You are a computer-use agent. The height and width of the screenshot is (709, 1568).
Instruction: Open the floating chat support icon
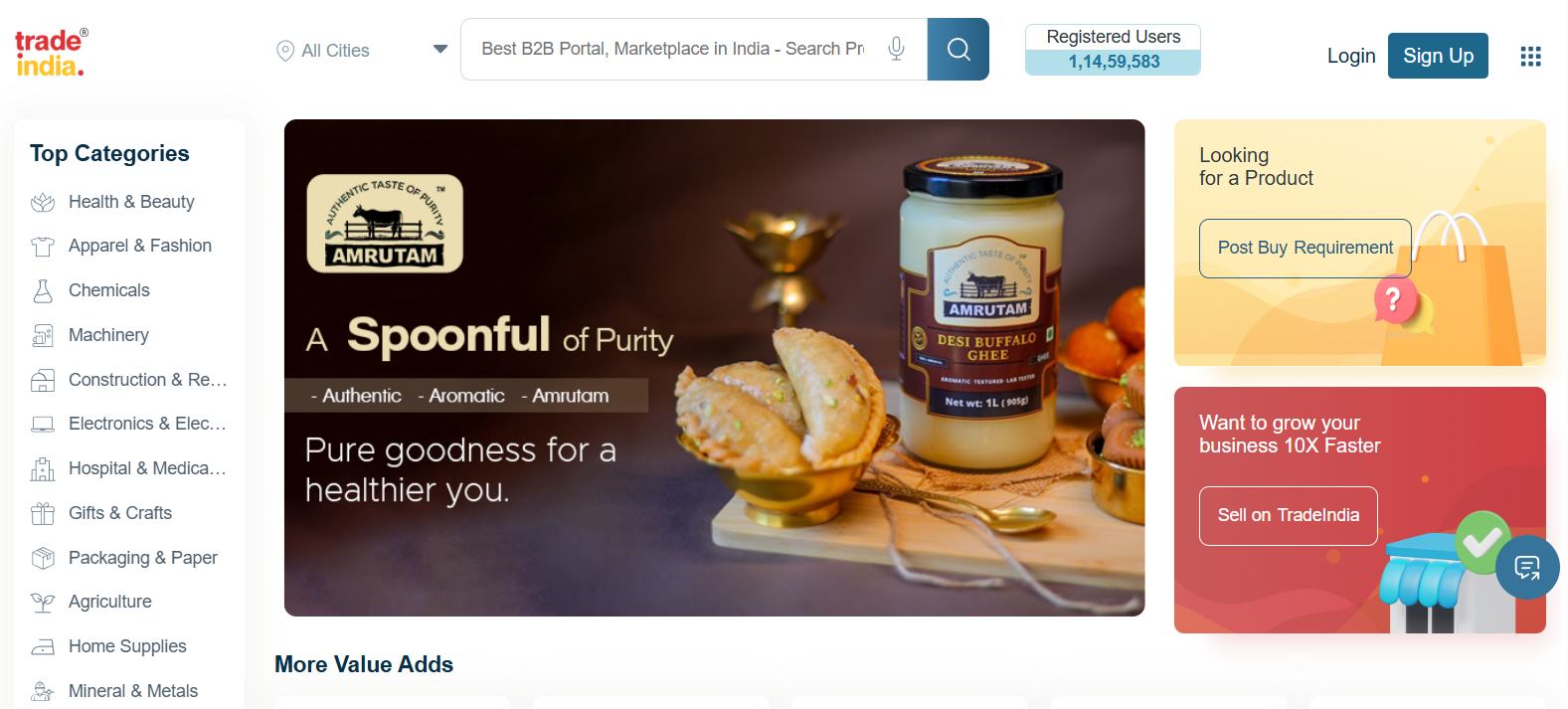coord(1527,568)
